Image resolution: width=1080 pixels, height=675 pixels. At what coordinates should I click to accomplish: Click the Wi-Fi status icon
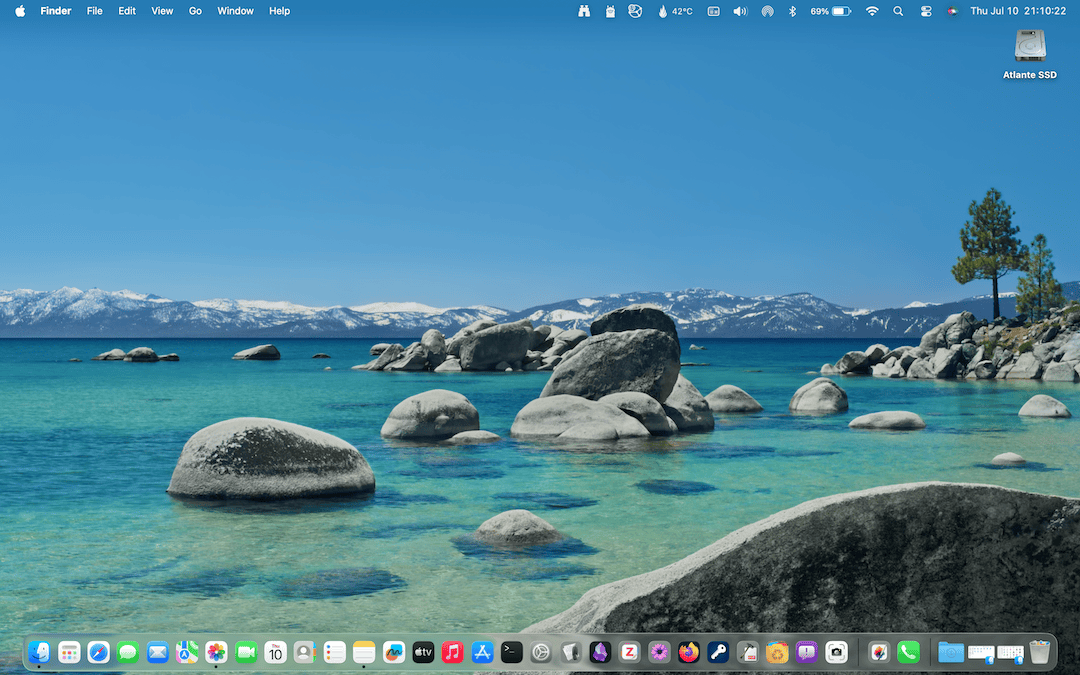pyautogui.click(x=872, y=11)
